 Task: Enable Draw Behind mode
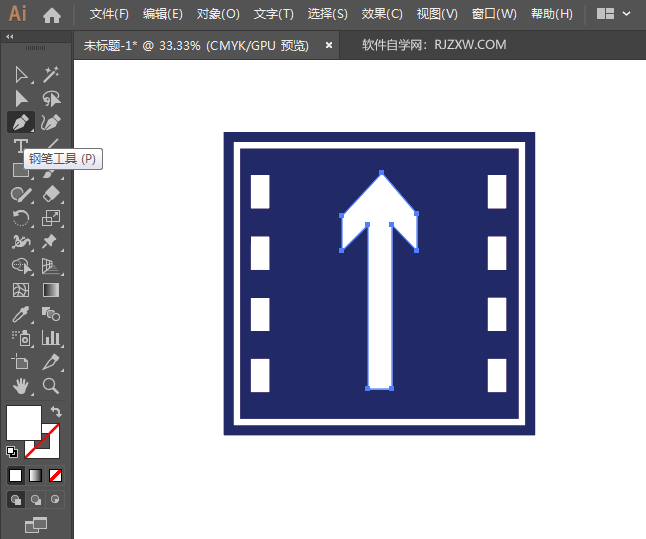tap(36, 500)
